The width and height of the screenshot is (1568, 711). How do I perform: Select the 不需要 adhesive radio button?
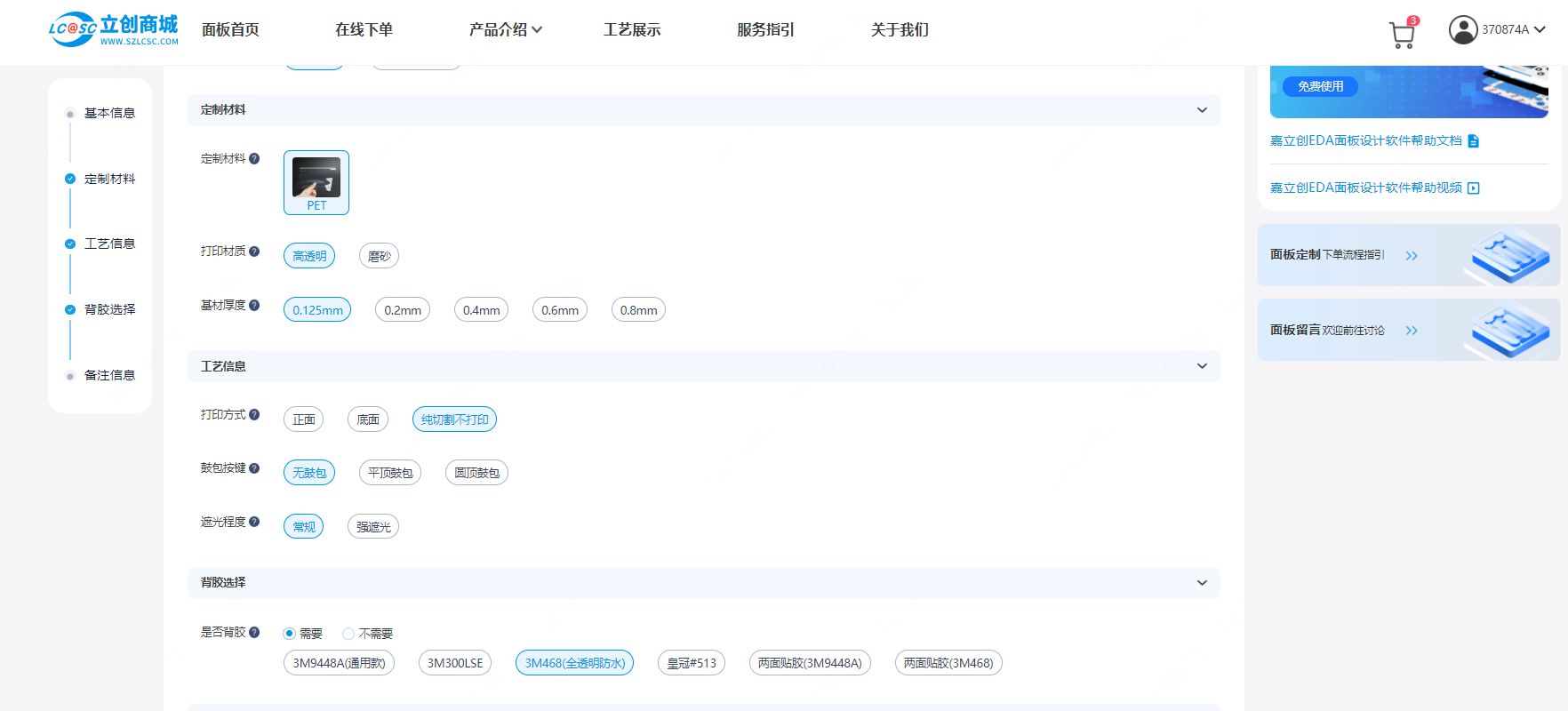[x=348, y=634]
